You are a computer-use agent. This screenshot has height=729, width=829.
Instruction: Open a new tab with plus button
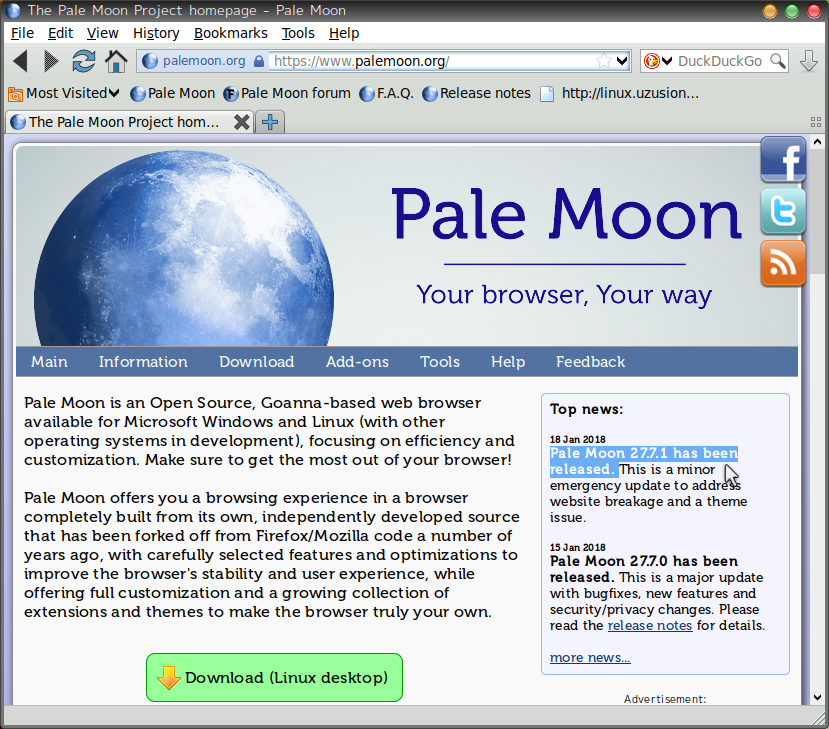tap(270, 122)
